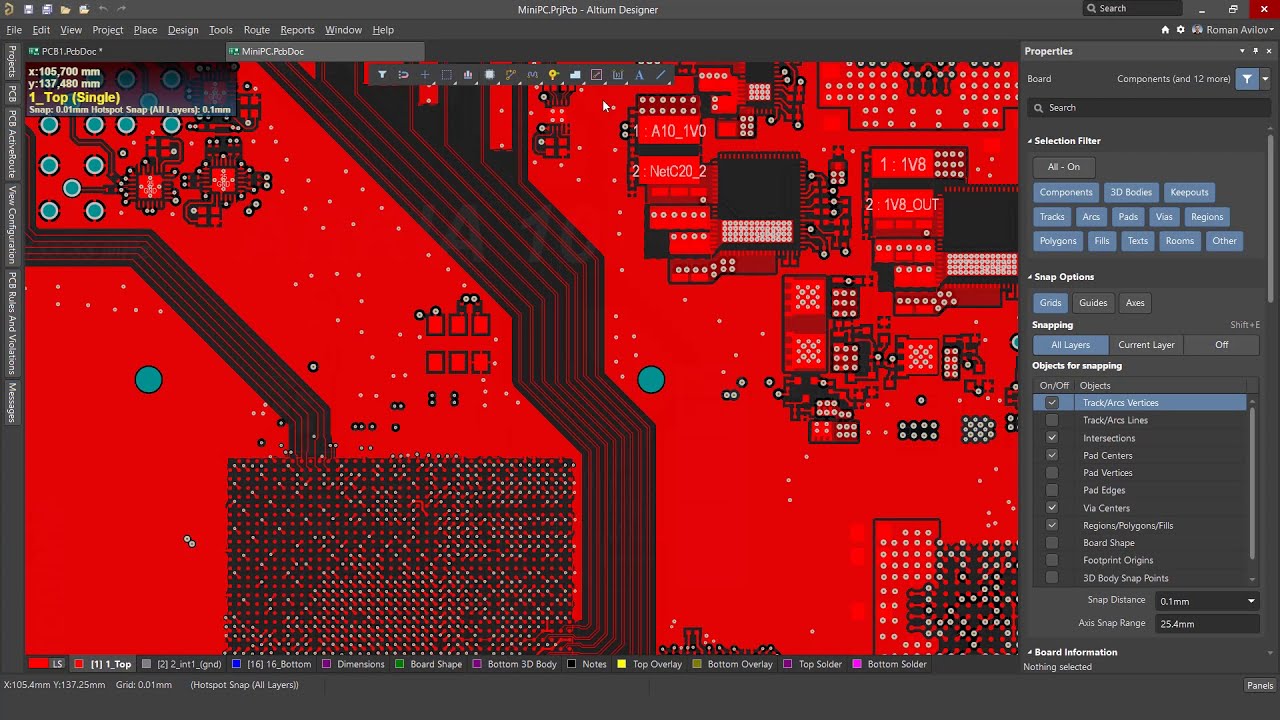Toggle Intersections snapping checkbox
1280x720 pixels.
[1052, 438]
